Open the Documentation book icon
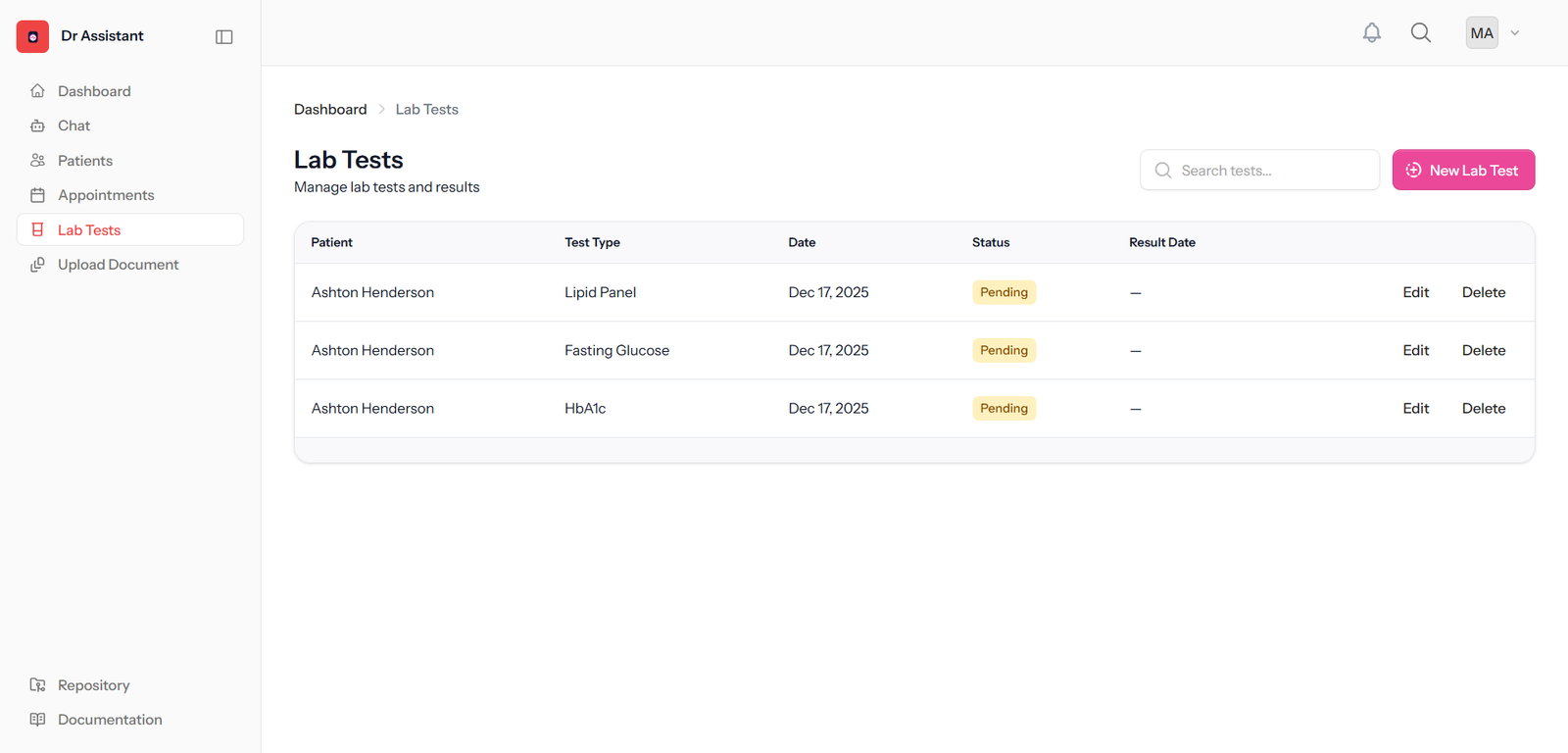Image resolution: width=1568 pixels, height=753 pixels. pyautogui.click(x=37, y=720)
